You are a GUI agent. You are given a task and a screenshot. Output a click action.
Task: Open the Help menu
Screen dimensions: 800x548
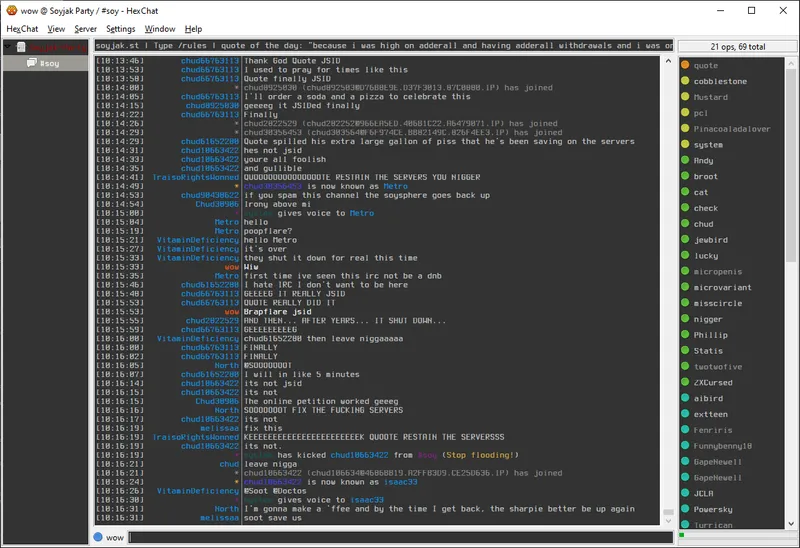pyautogui.click(x=193, y=29)
